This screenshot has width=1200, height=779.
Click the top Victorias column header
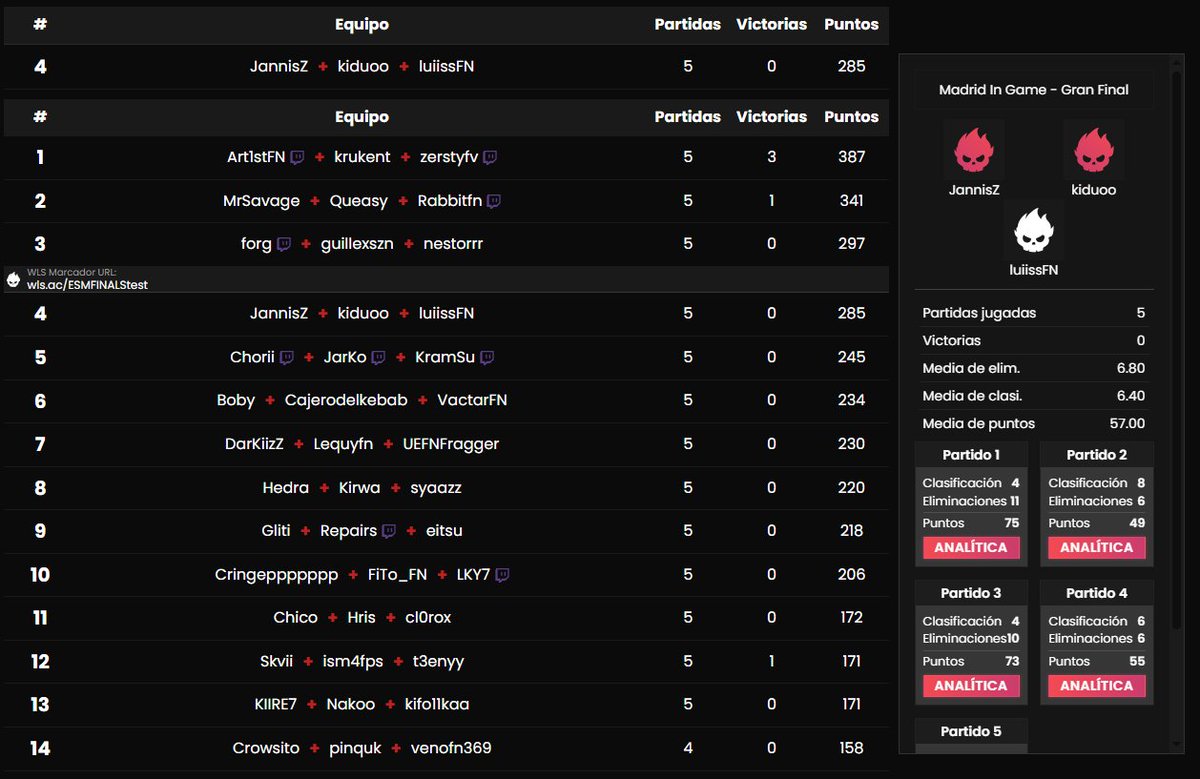[x=772, y=24]
